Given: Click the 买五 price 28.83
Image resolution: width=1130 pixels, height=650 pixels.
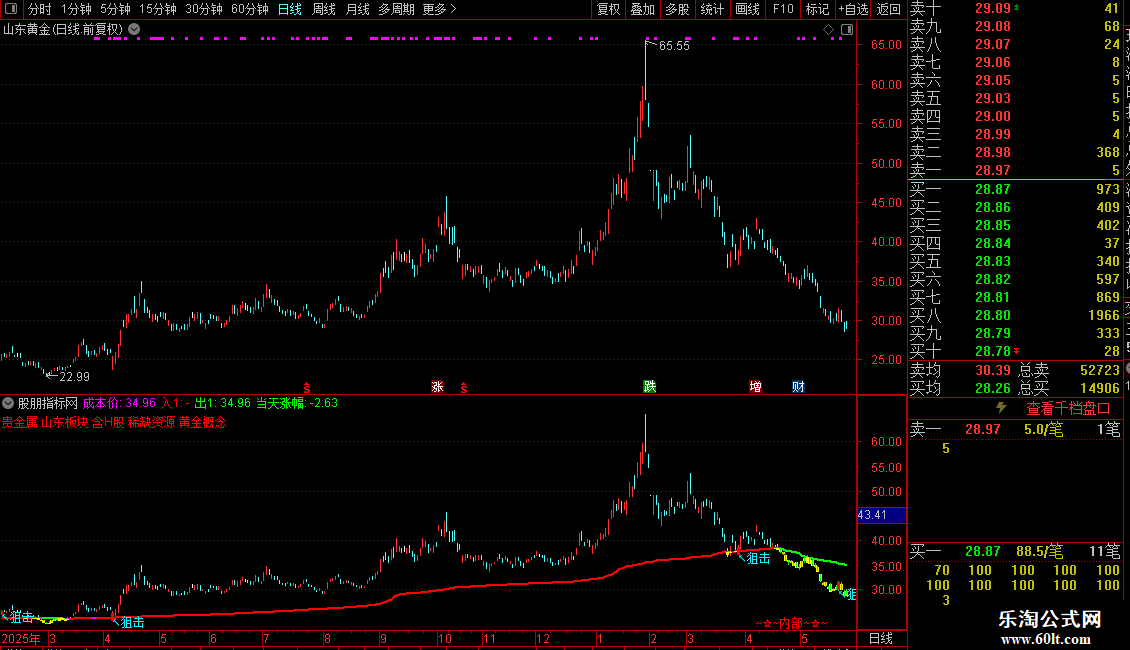Looking at the screenshot, I should tap(992, 262).
